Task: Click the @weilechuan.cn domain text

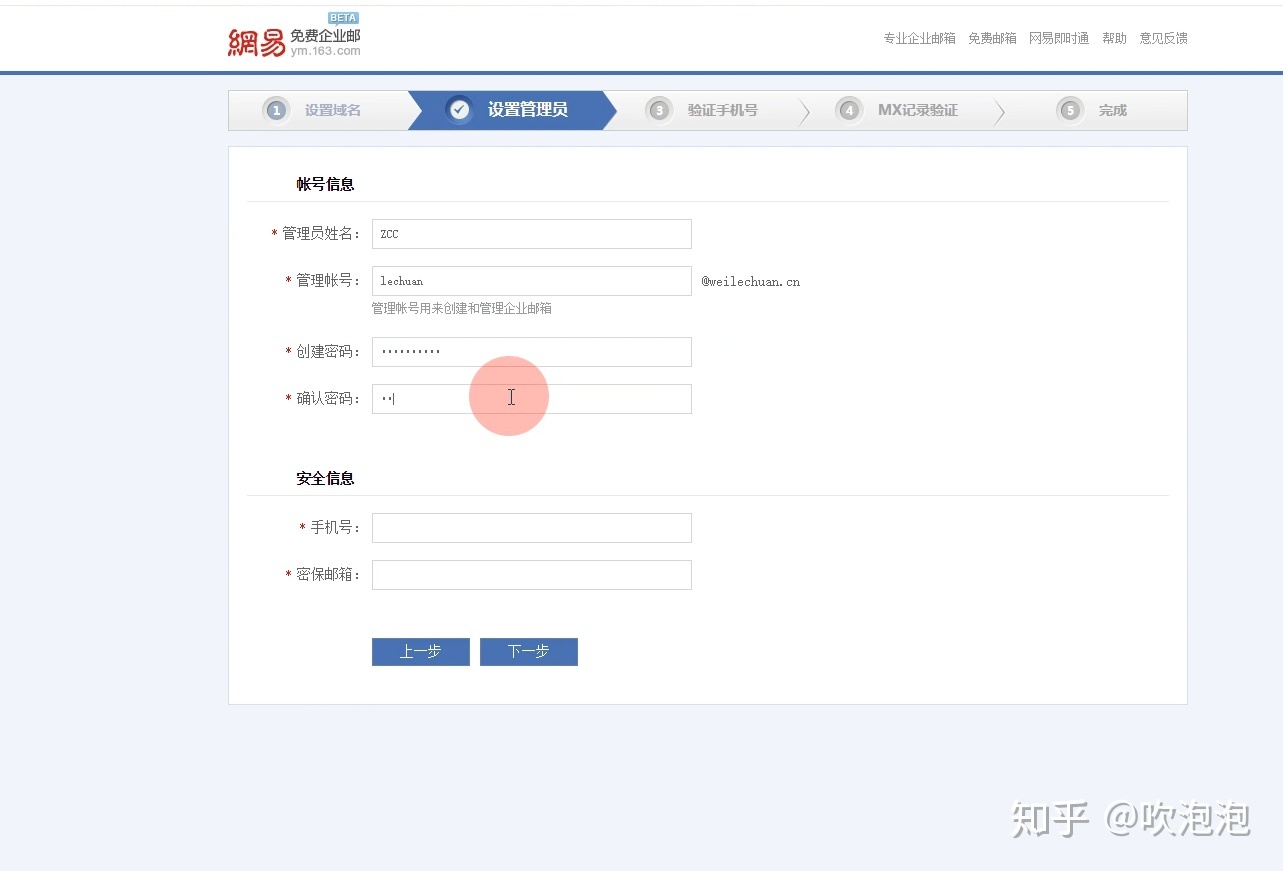Action: coord(750,281)
